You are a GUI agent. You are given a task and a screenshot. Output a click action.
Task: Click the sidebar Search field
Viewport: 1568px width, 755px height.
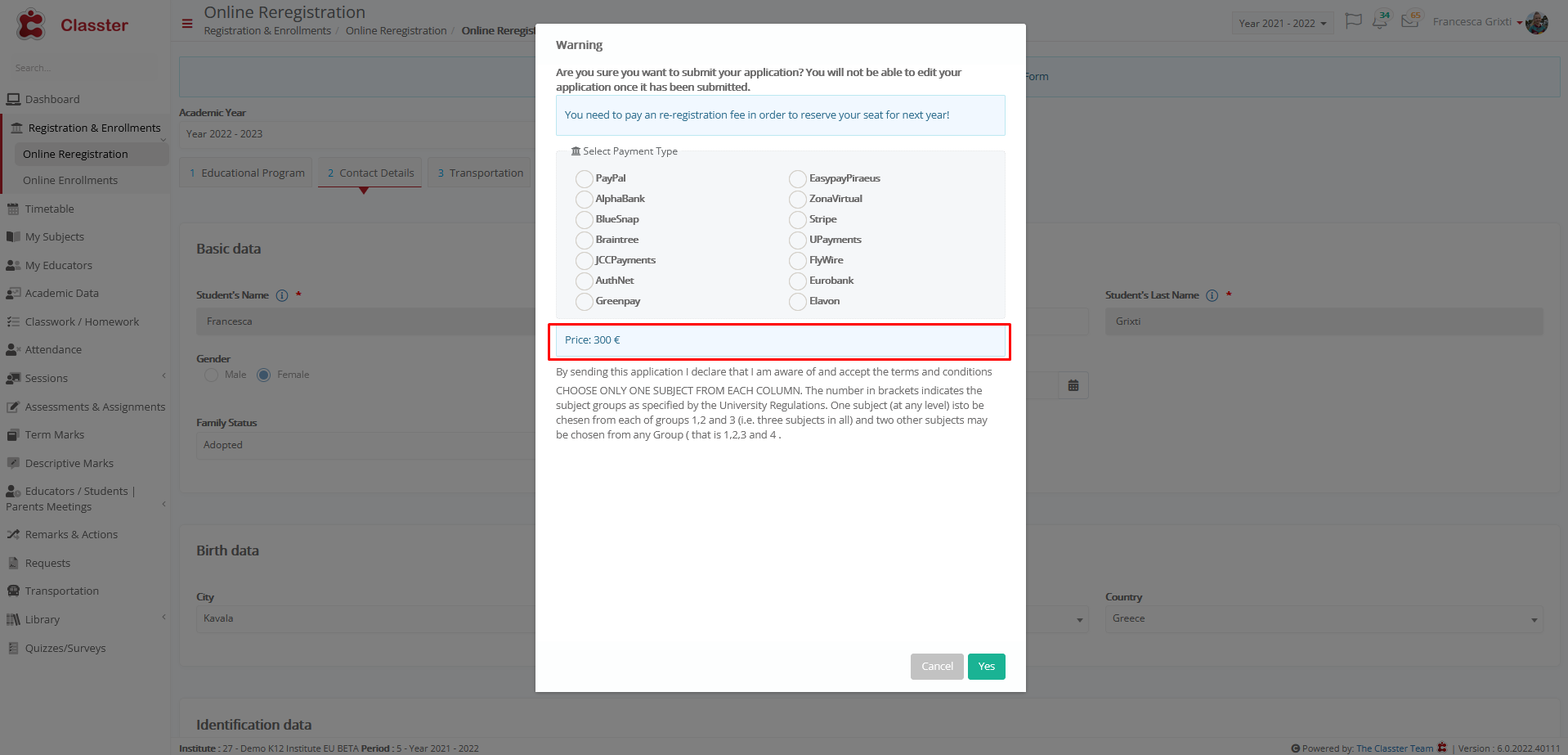pyautogui.click(x=85, y=68)
